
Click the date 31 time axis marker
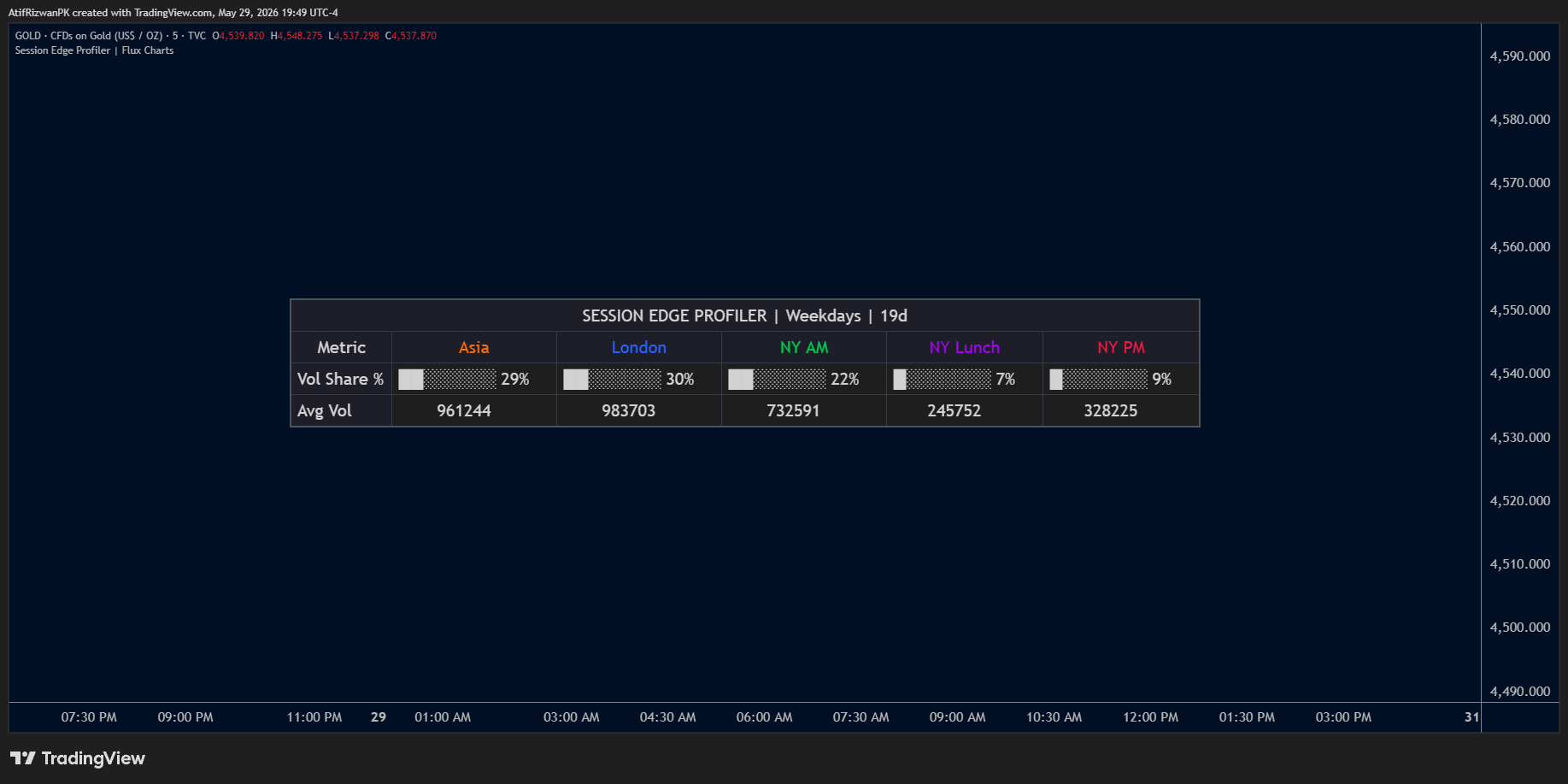pos(1471,717)
